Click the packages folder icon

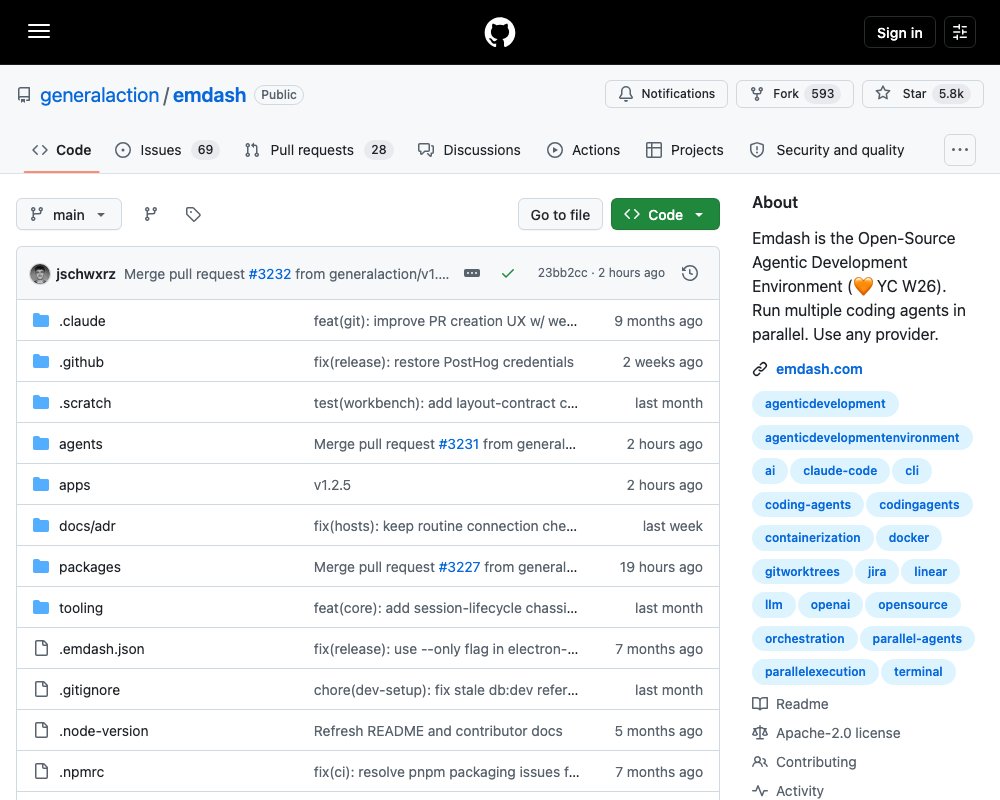(x=41, y=567)
